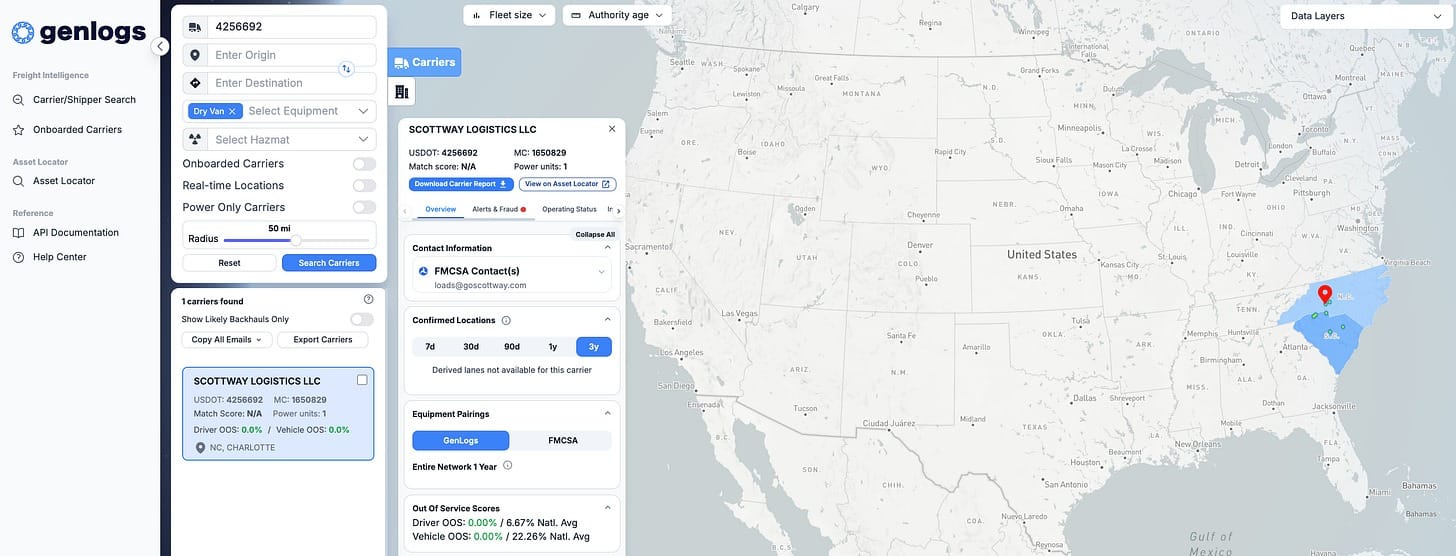Close the Scottway Logistics detail panel
1456x556 pixels.
tap(612, 129)
